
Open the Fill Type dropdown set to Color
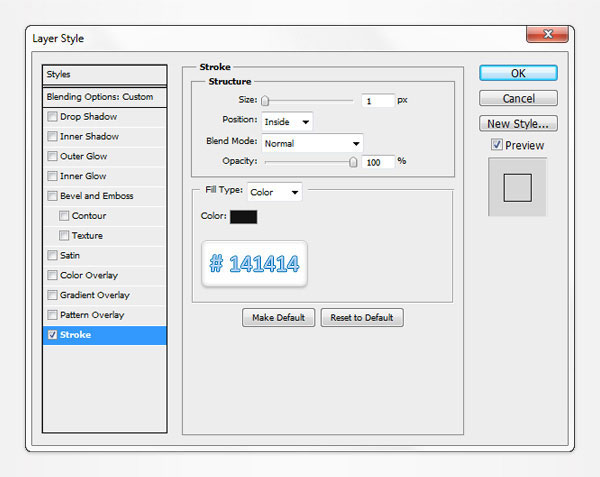point(274,192)
